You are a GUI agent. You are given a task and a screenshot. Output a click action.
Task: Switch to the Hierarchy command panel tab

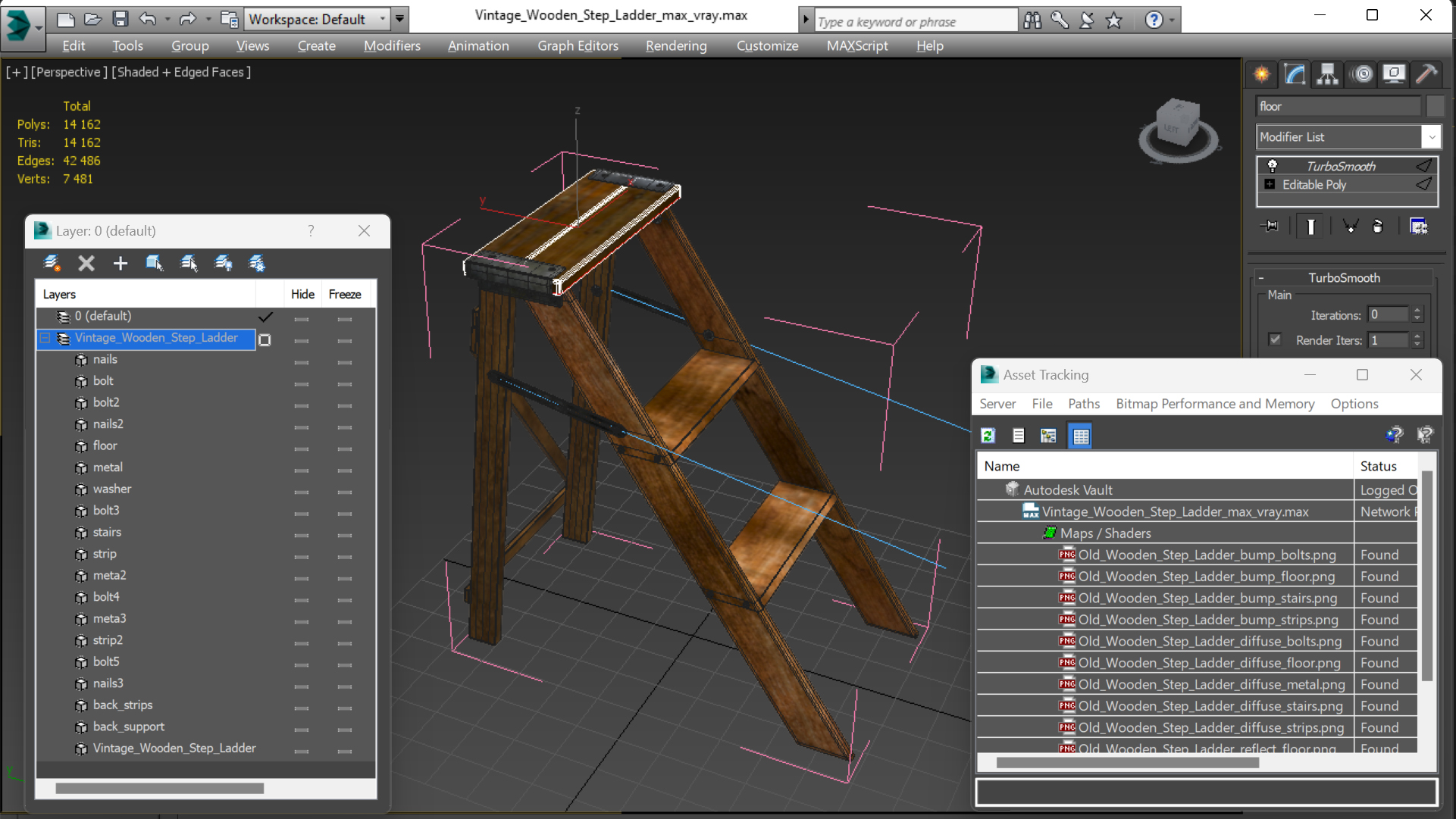coord(1328,74)
